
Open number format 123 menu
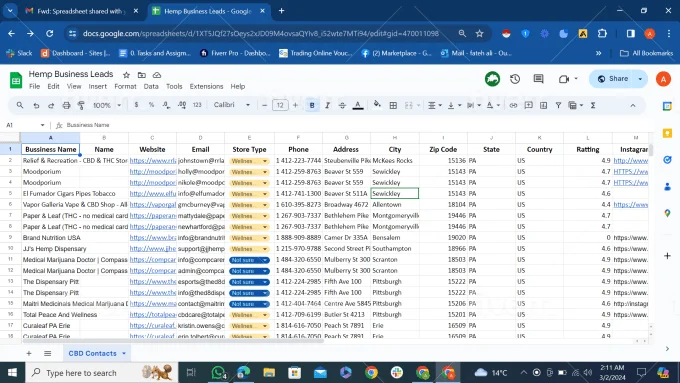point(197,105)
